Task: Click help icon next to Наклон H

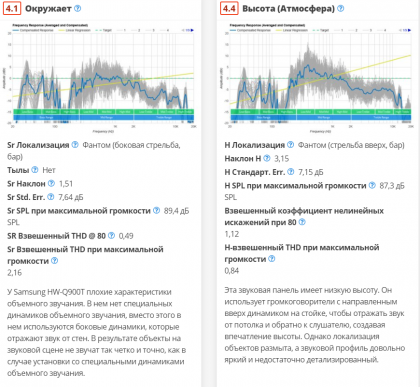Action: [x=267, y=158]
